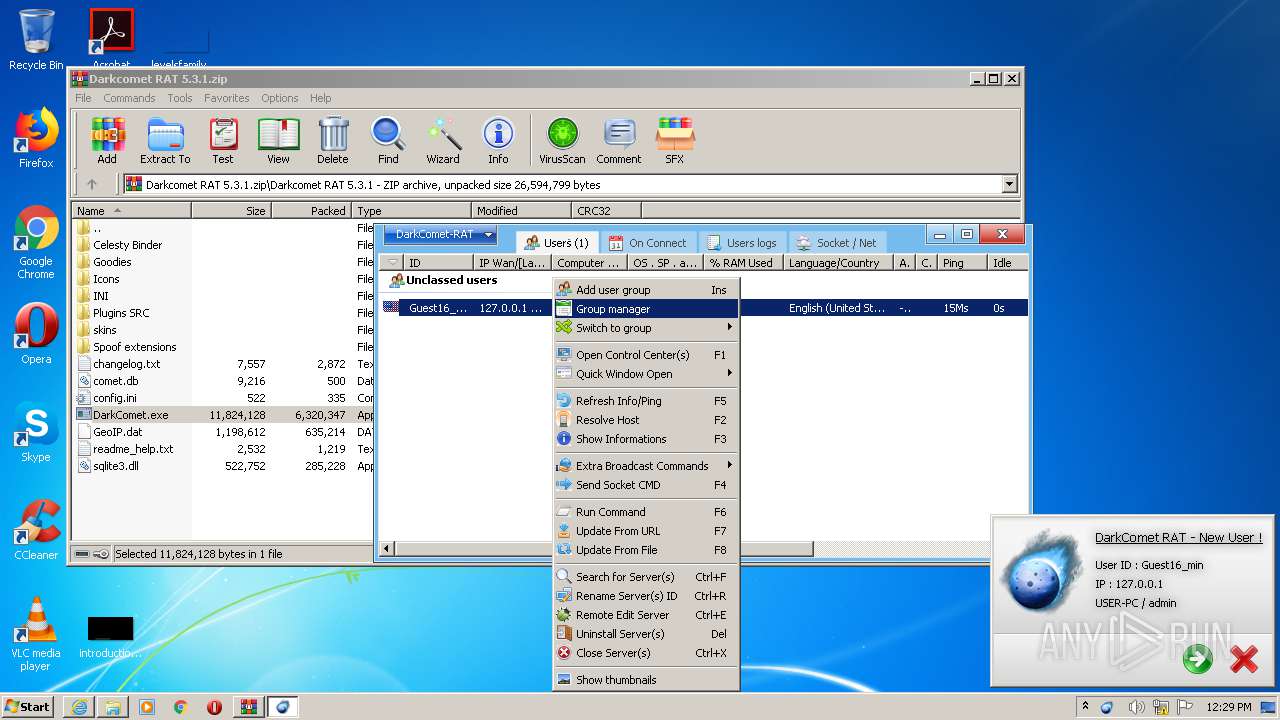Open the Wizard wand icon
Screen dimensions: 1280x720
[443, 141]
